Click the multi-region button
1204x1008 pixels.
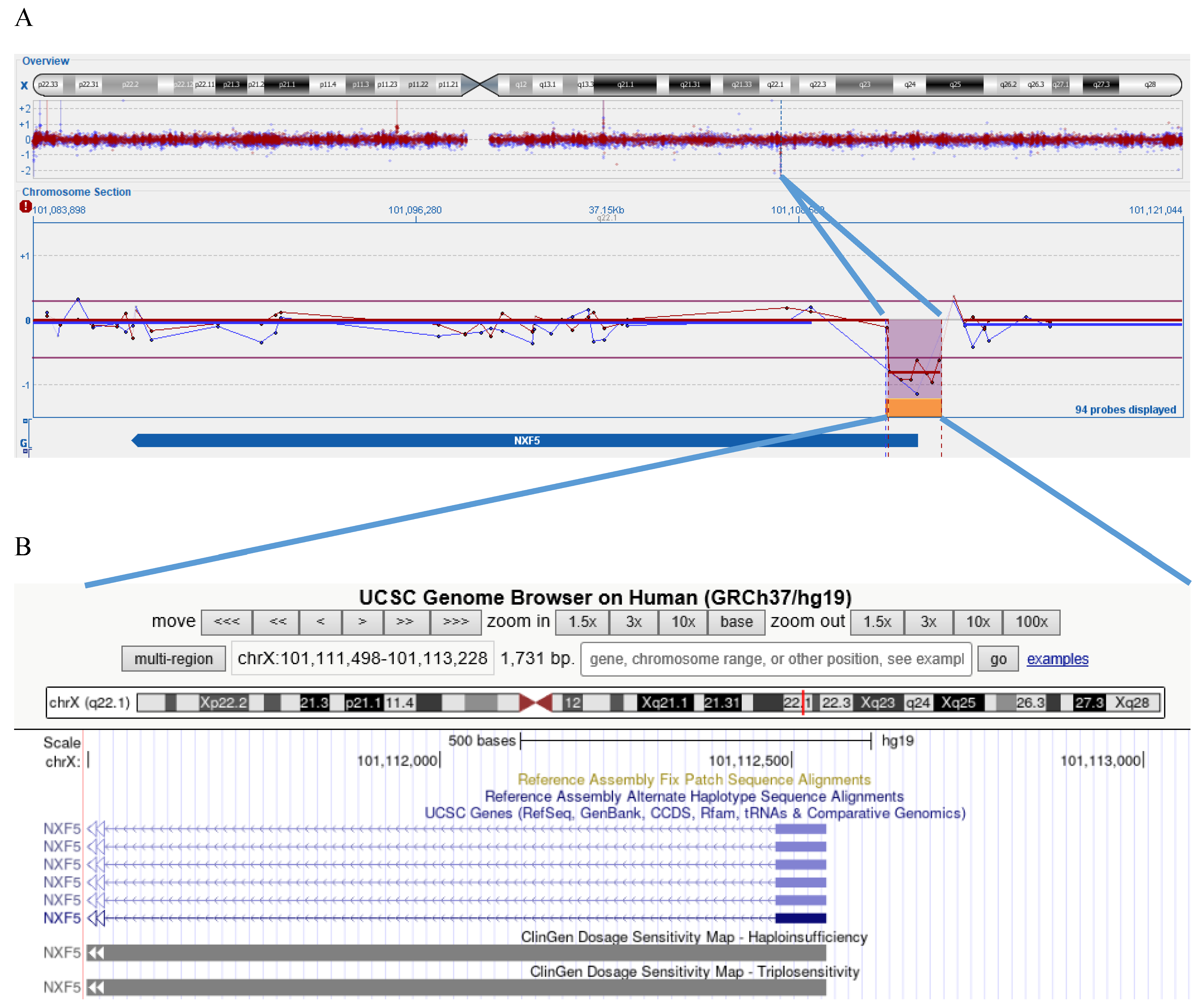click(173, 659)
